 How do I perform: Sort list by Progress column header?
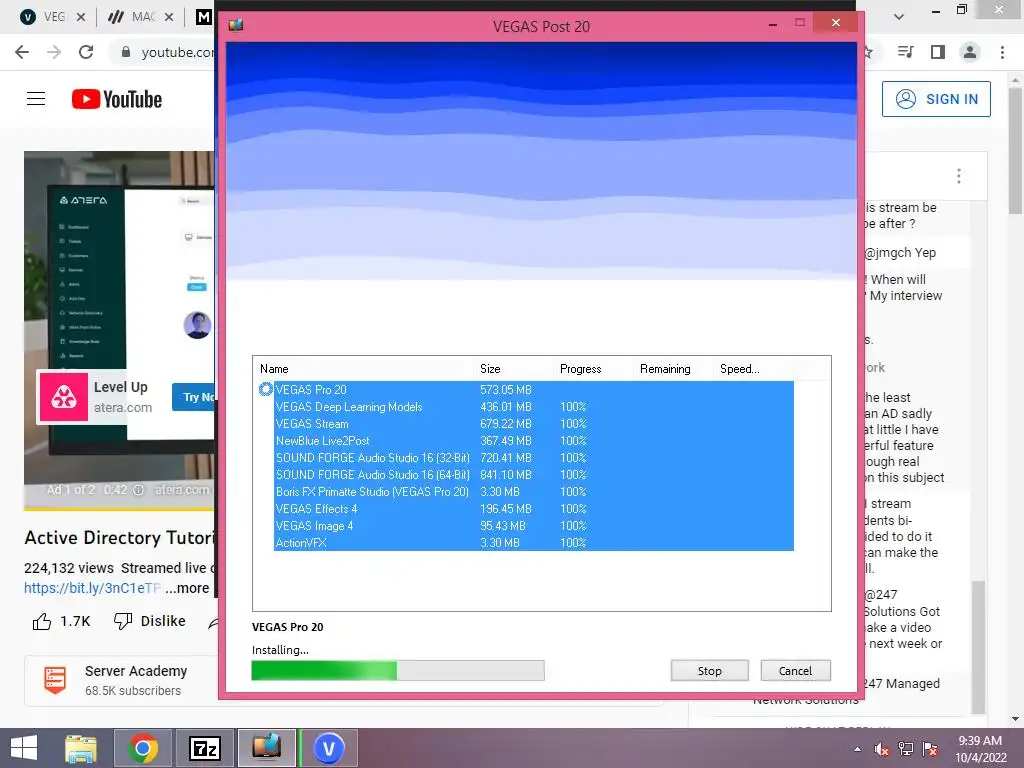[x=593, y=369]
